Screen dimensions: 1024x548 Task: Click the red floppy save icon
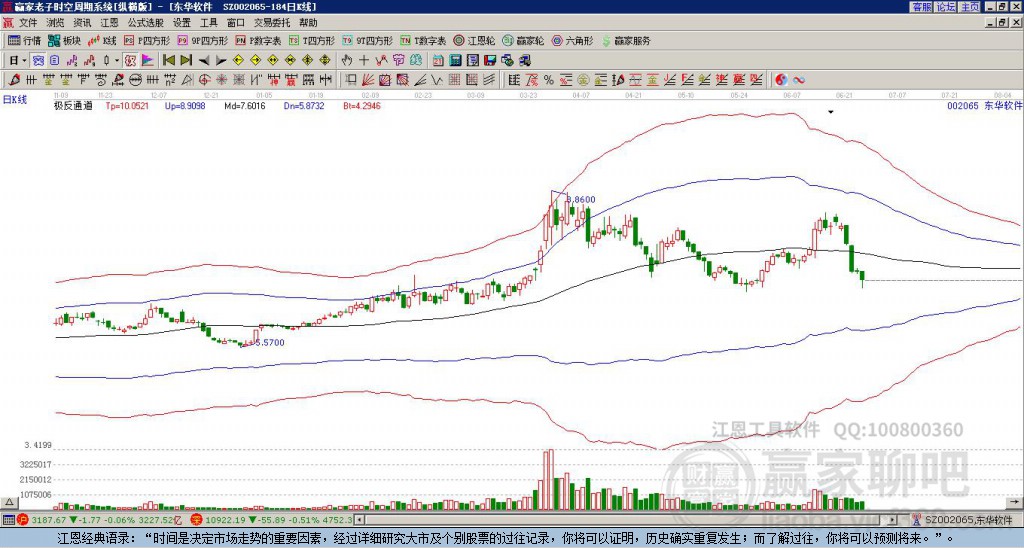click(x=490, y=61)
